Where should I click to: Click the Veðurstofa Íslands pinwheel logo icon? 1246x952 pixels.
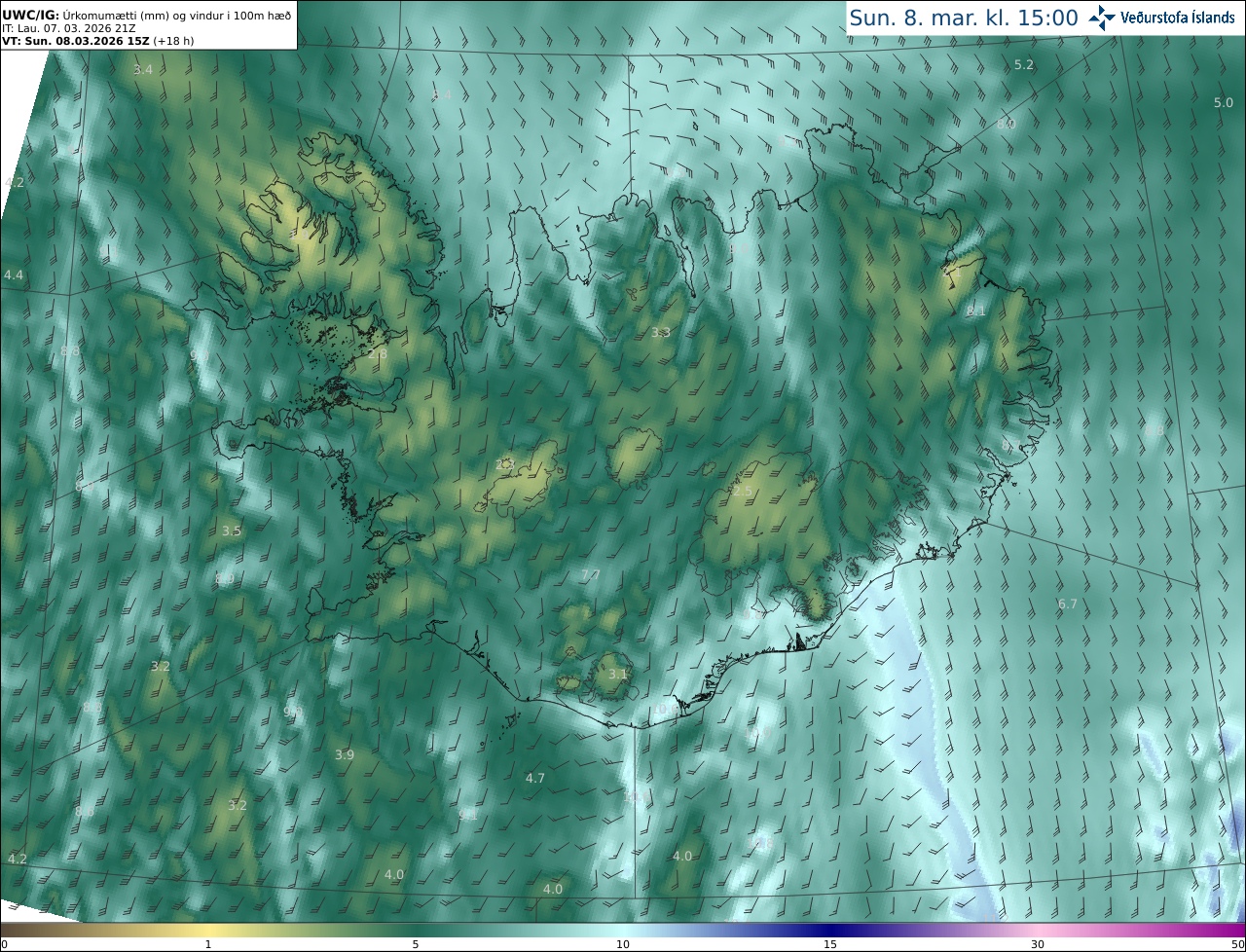pyautogui.click(x=1102, y=18)
